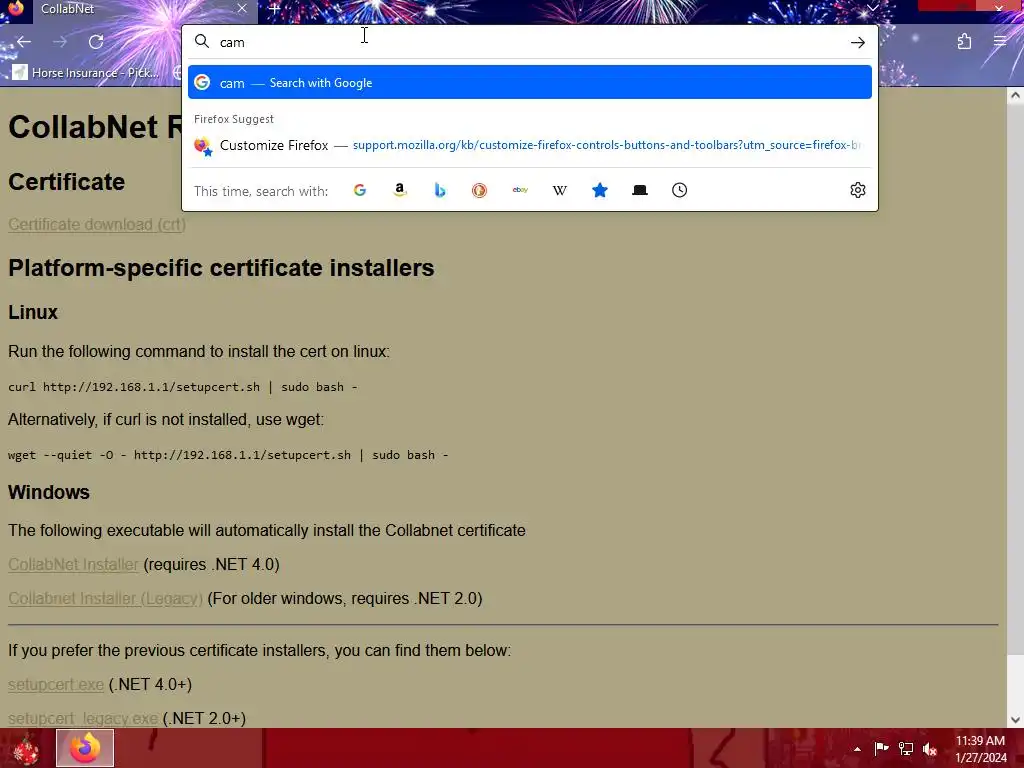
Task: Open the clock showing 11:39 AM
Action: [980, 749]
